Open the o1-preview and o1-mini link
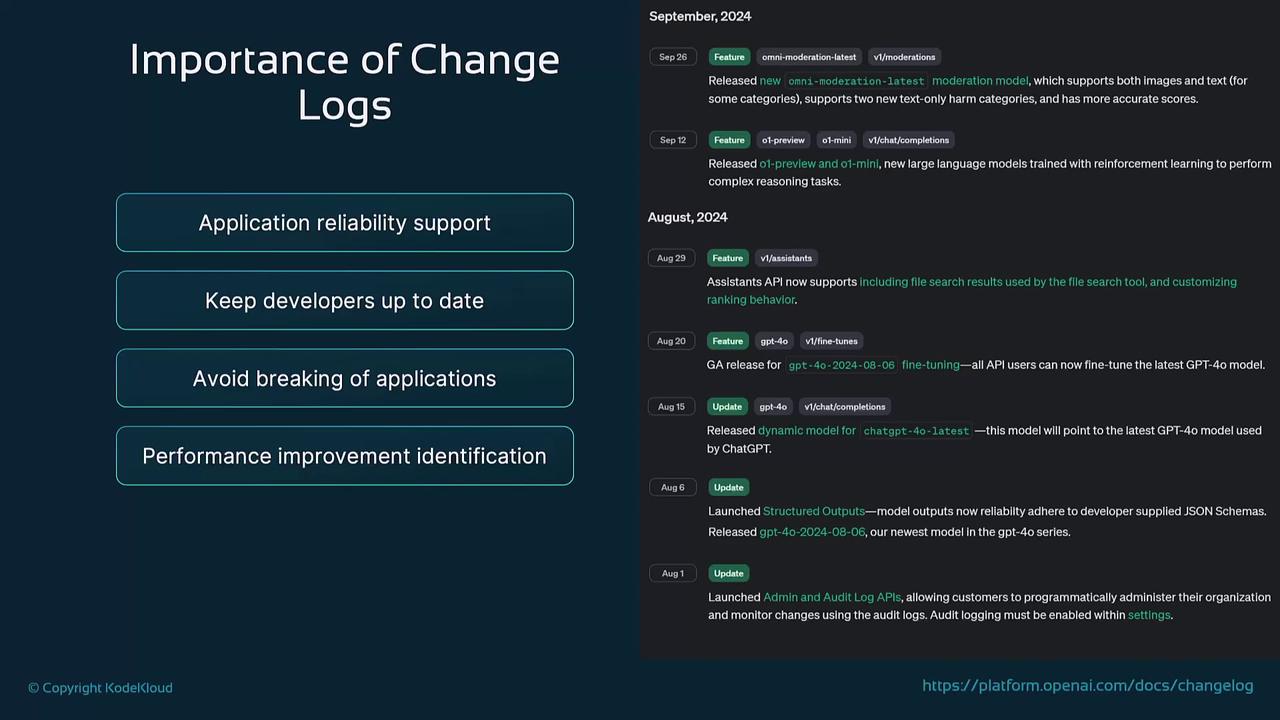1280x720 pixels. click(x=819, y=164)
